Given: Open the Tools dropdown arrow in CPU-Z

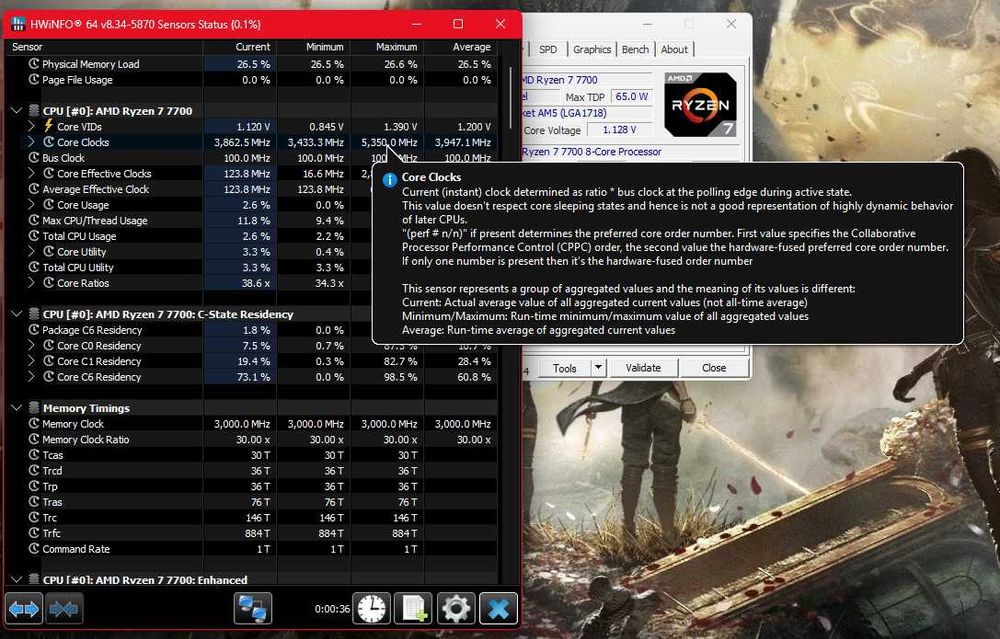Looking at the screenshot, I should 598,367.
